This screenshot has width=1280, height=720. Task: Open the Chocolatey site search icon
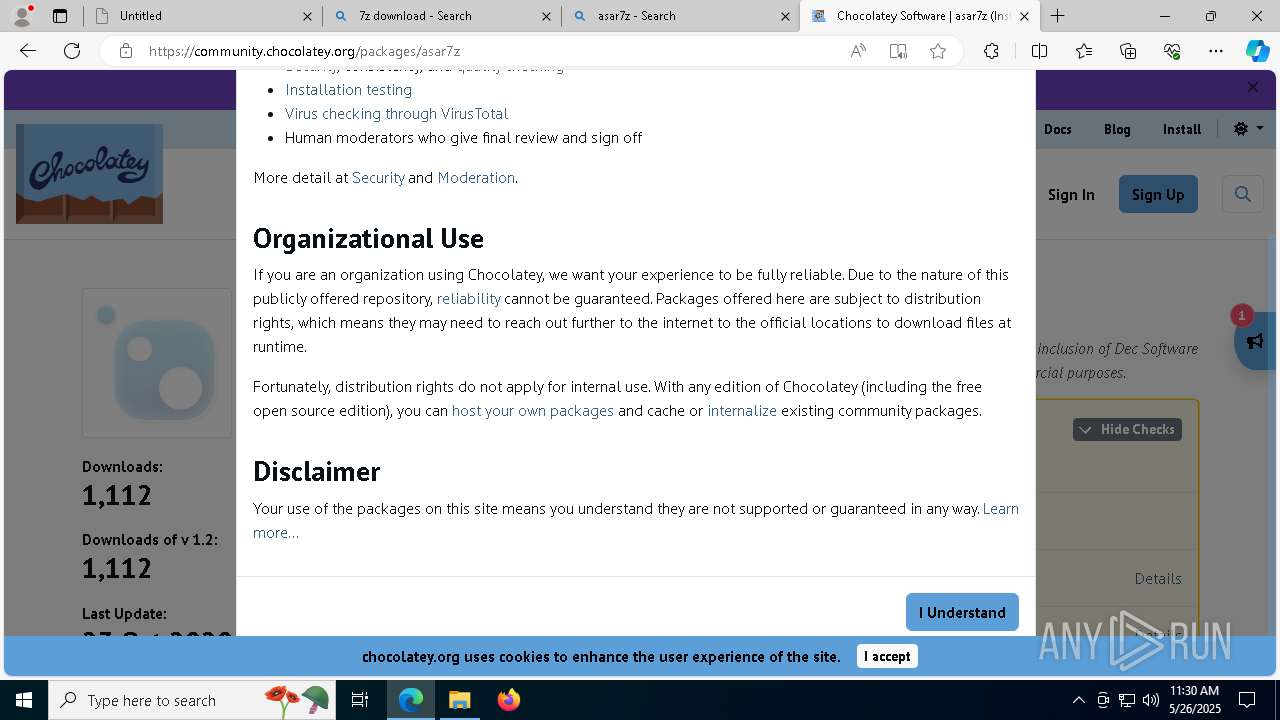1243,194
